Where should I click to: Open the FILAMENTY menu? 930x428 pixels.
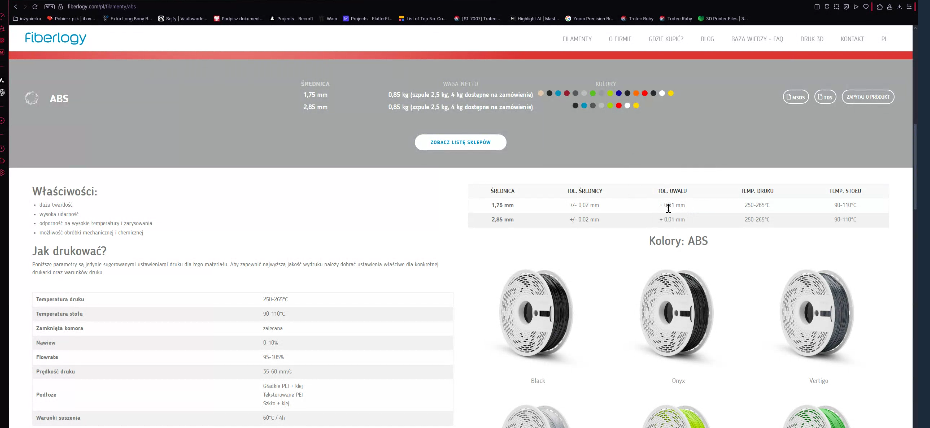tap(577, 39)
